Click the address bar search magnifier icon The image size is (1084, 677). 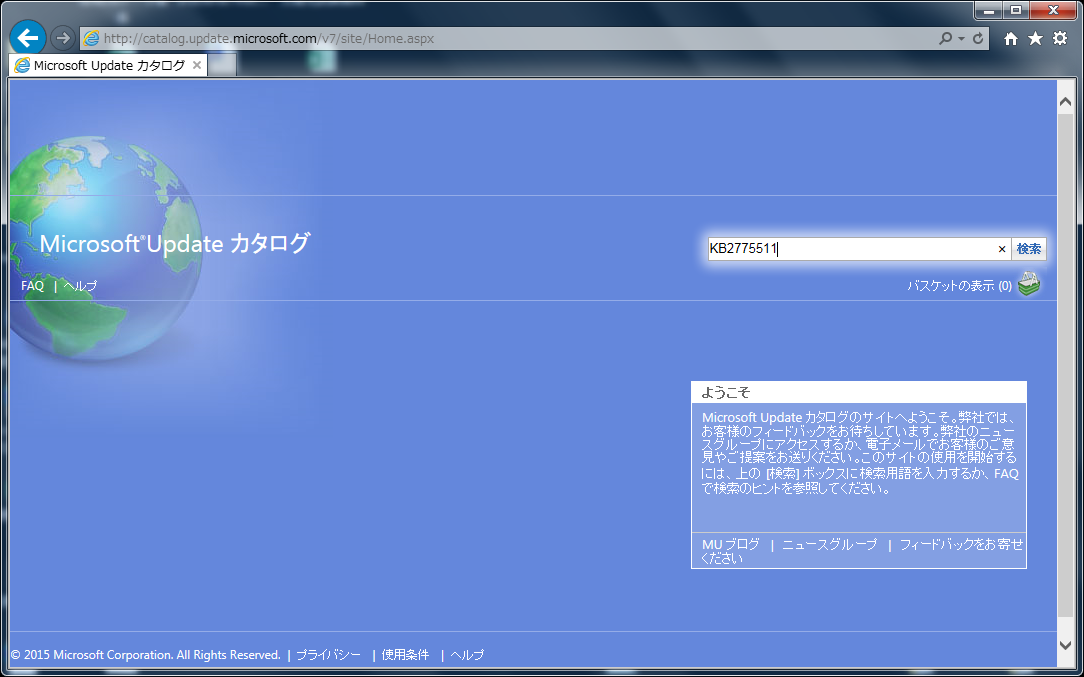(946, 38)
